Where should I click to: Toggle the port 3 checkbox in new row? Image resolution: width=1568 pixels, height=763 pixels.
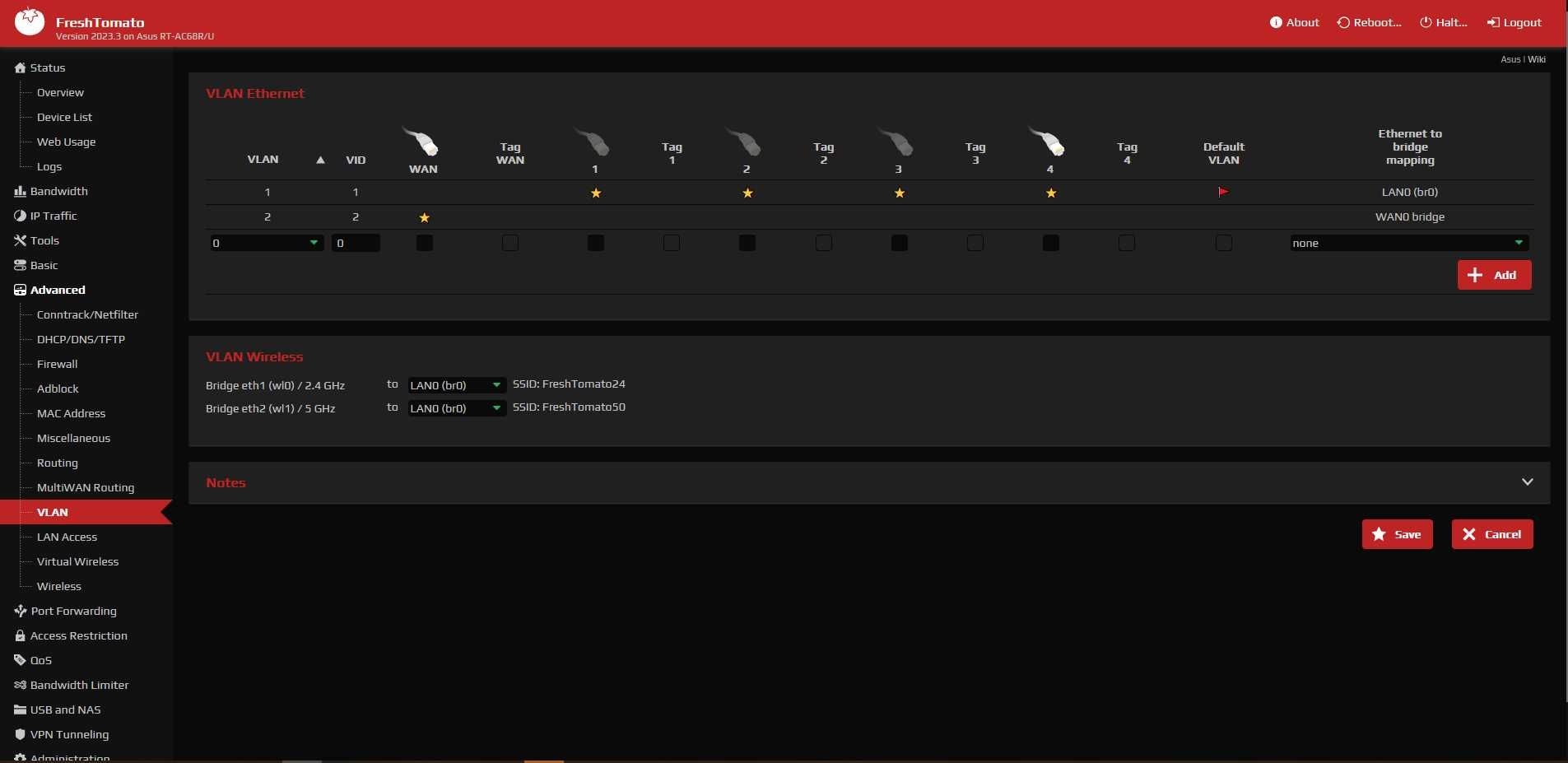(900, 243)
